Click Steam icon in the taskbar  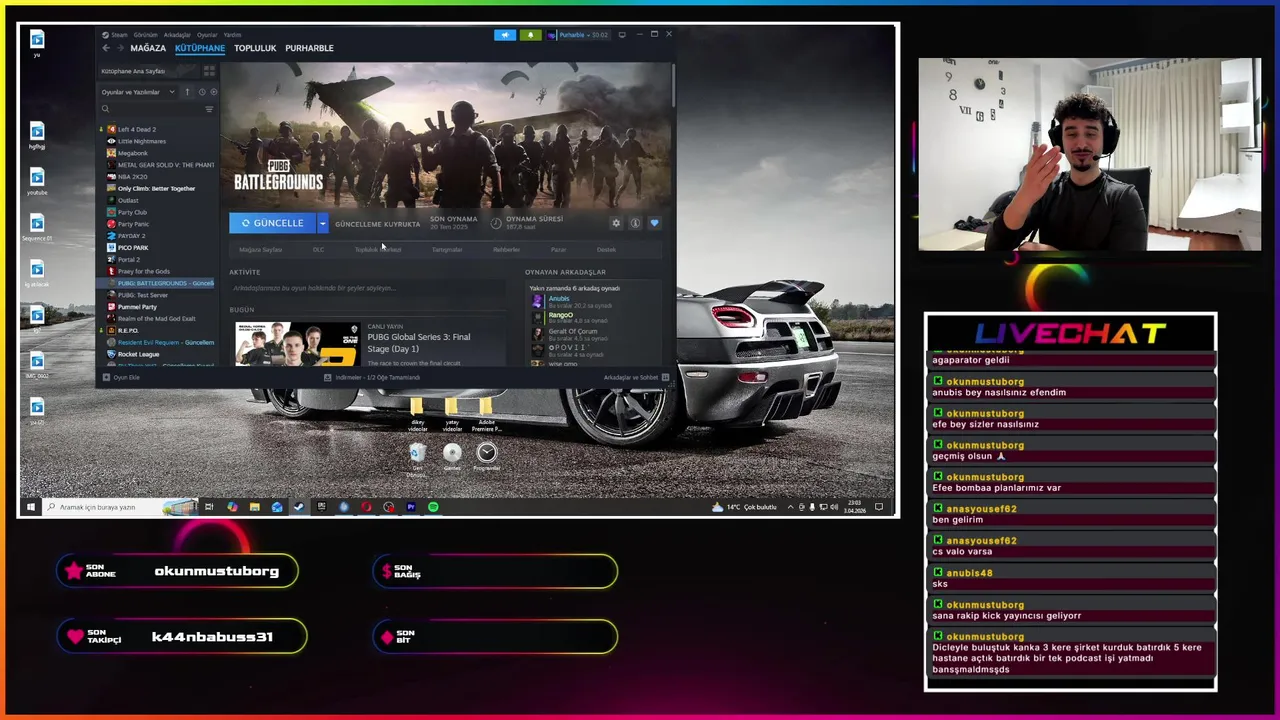299,507
